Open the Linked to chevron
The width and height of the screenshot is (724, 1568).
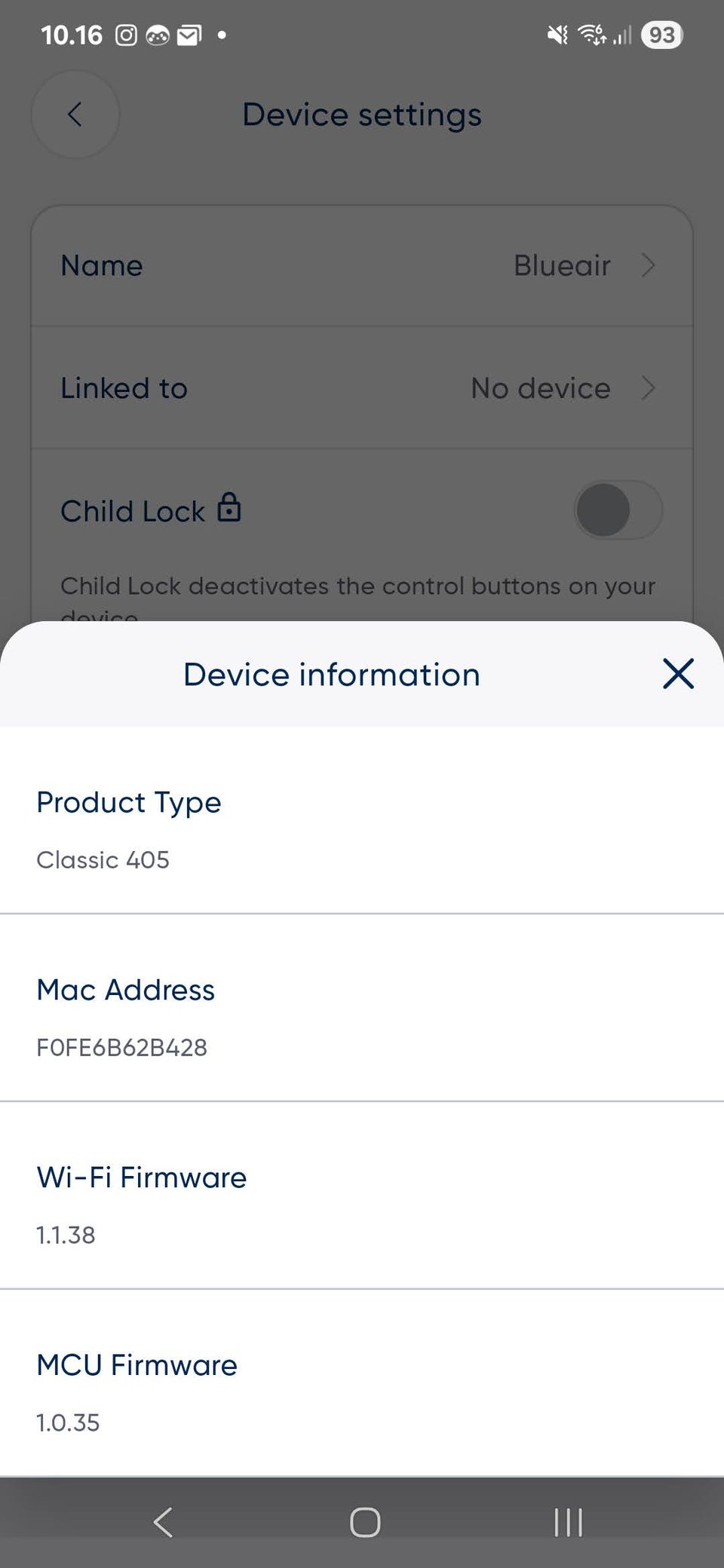pyautogui.click(x=648, y=388)
